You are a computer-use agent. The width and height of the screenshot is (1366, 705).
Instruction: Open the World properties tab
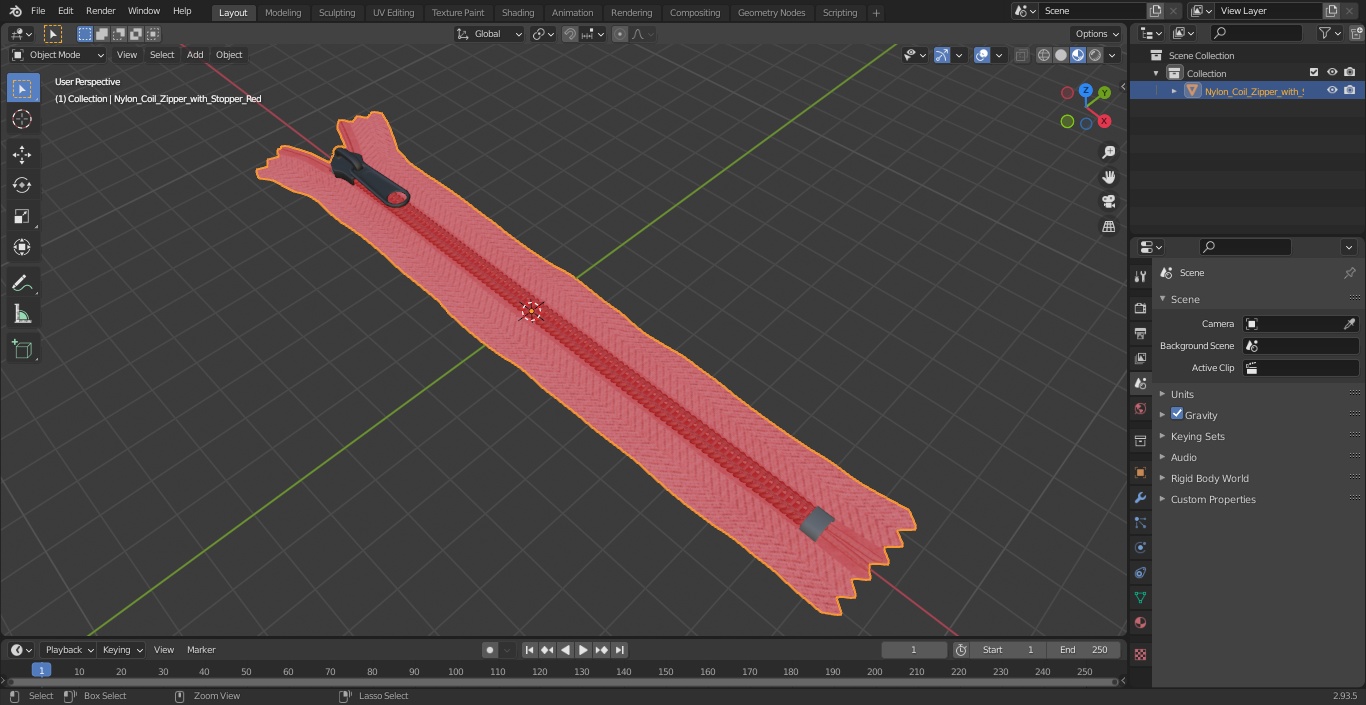pyautogui.click(x=1140, y=408)
